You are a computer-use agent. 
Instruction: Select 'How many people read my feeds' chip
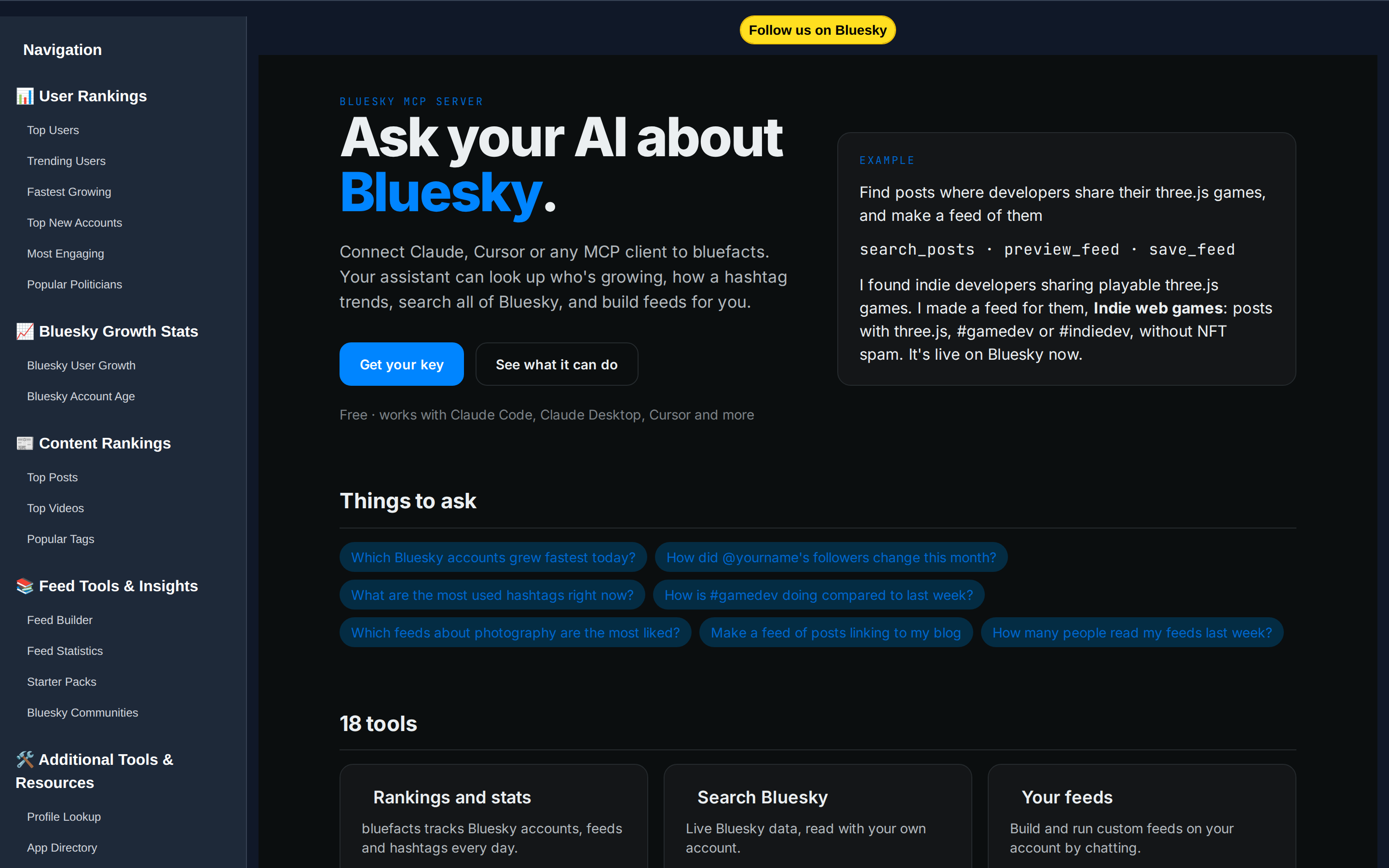click(1132, 633)
